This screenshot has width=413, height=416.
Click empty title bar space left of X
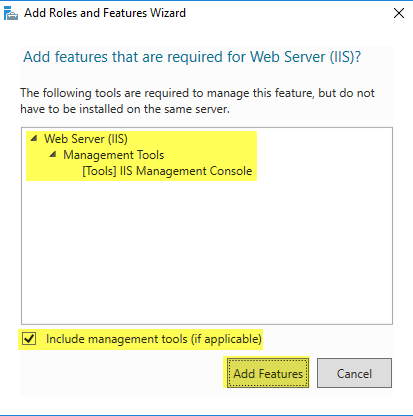pyautogui.click(x=287, y=13)
